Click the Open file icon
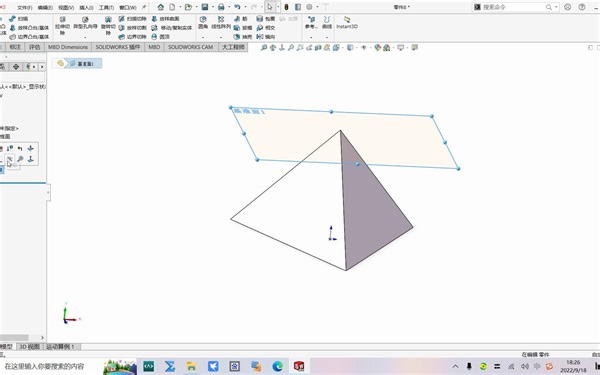Screen dimensions: 600x375 click(x=188, y=7)
